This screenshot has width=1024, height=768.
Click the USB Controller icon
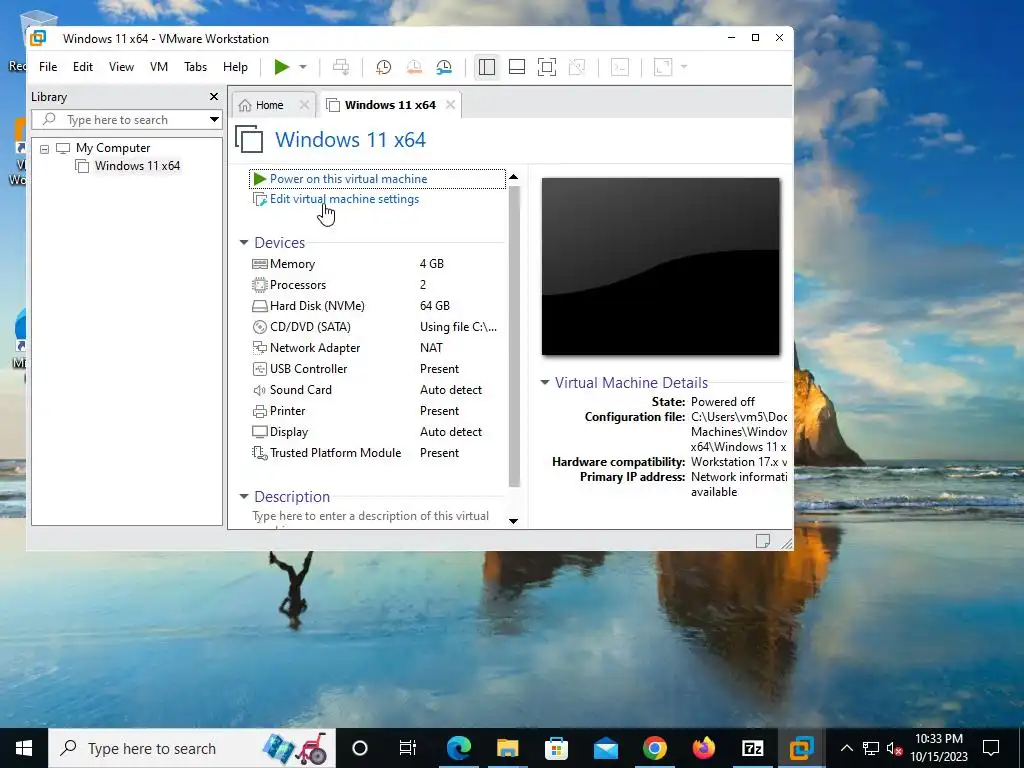(260, 369)
